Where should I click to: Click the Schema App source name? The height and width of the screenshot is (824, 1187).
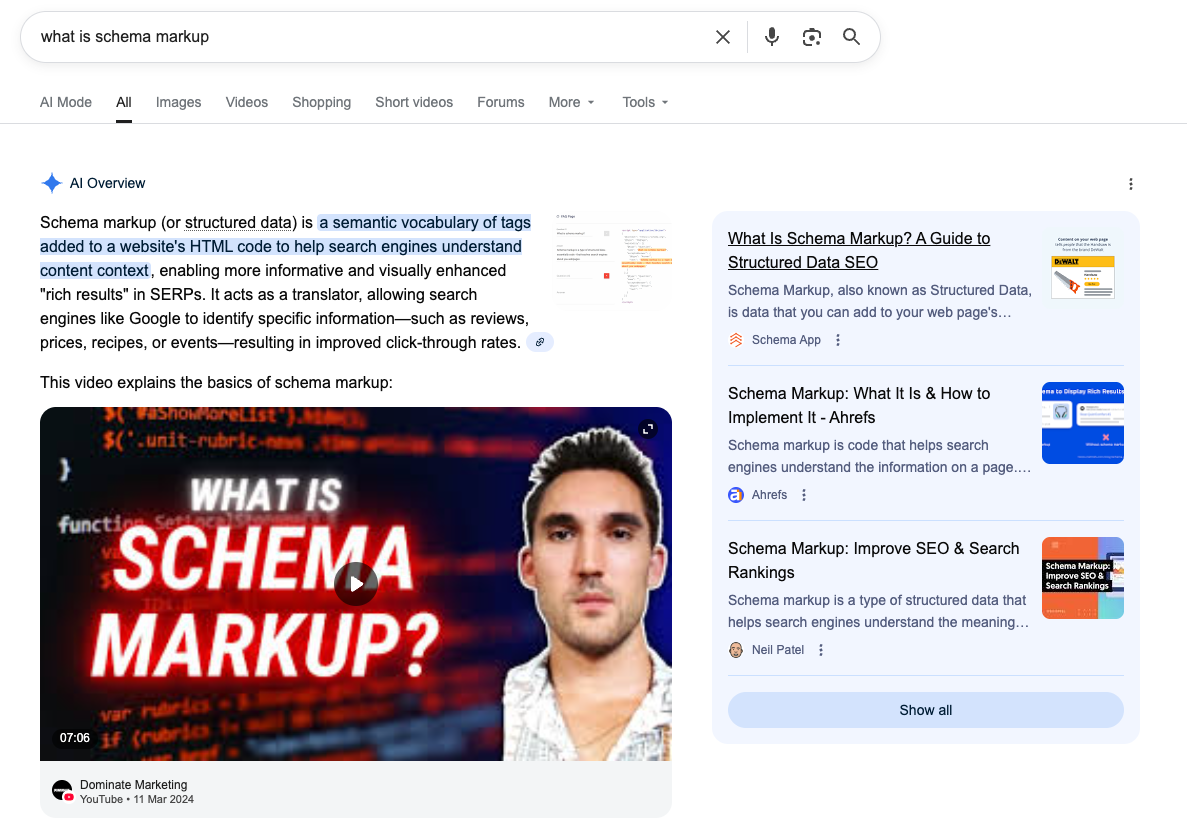tap(786, 340)
